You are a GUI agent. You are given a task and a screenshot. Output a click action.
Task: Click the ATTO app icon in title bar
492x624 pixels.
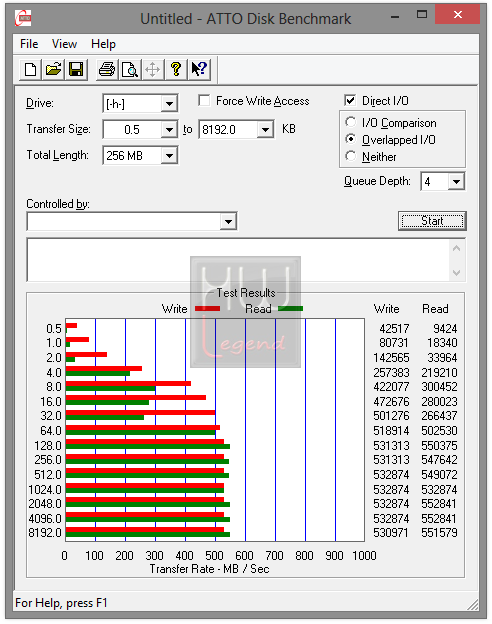click(x=23, y=18)
